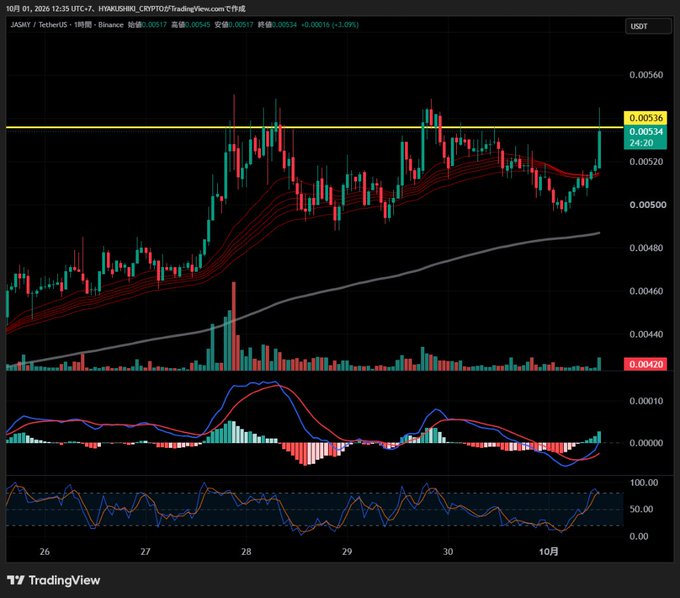The width and height of the screenshot is (680, 598).
Task: Click the 0.00480 price axis label
Action: tap(646, 248)
